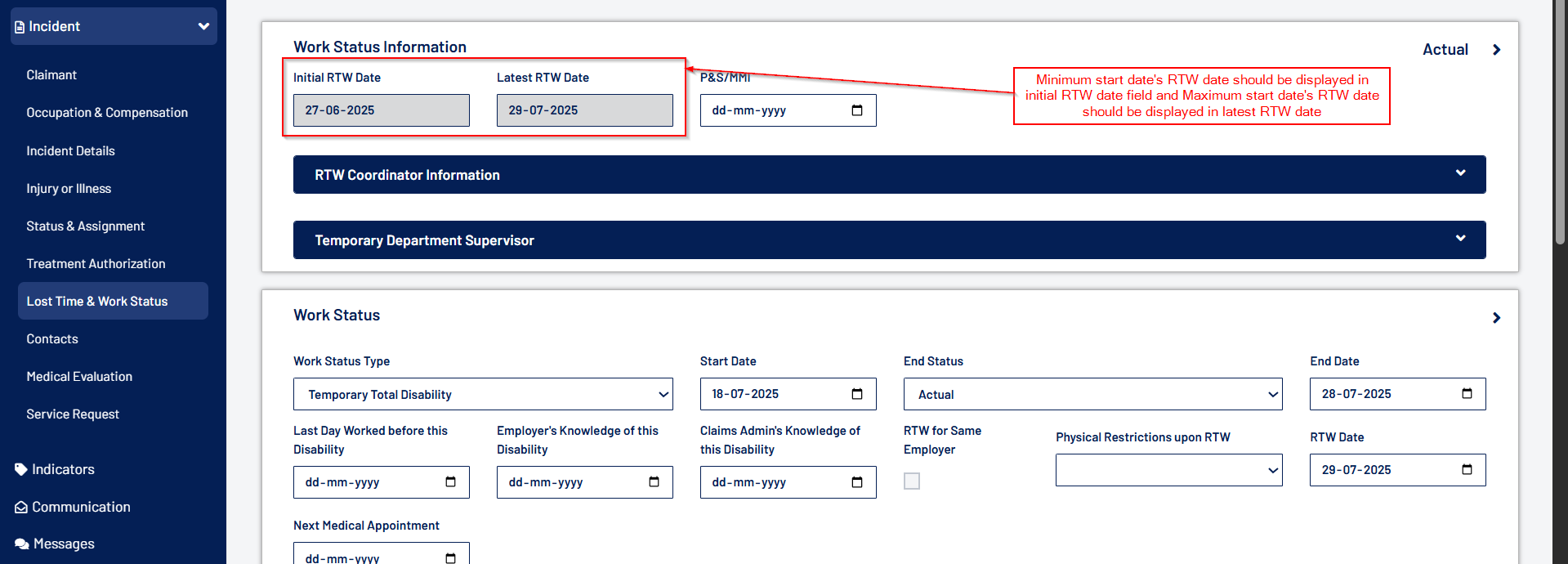Go to Treatment Authorization in sidebar
Viewport: 1568px width, 564px height.
(x=96, y=264)
